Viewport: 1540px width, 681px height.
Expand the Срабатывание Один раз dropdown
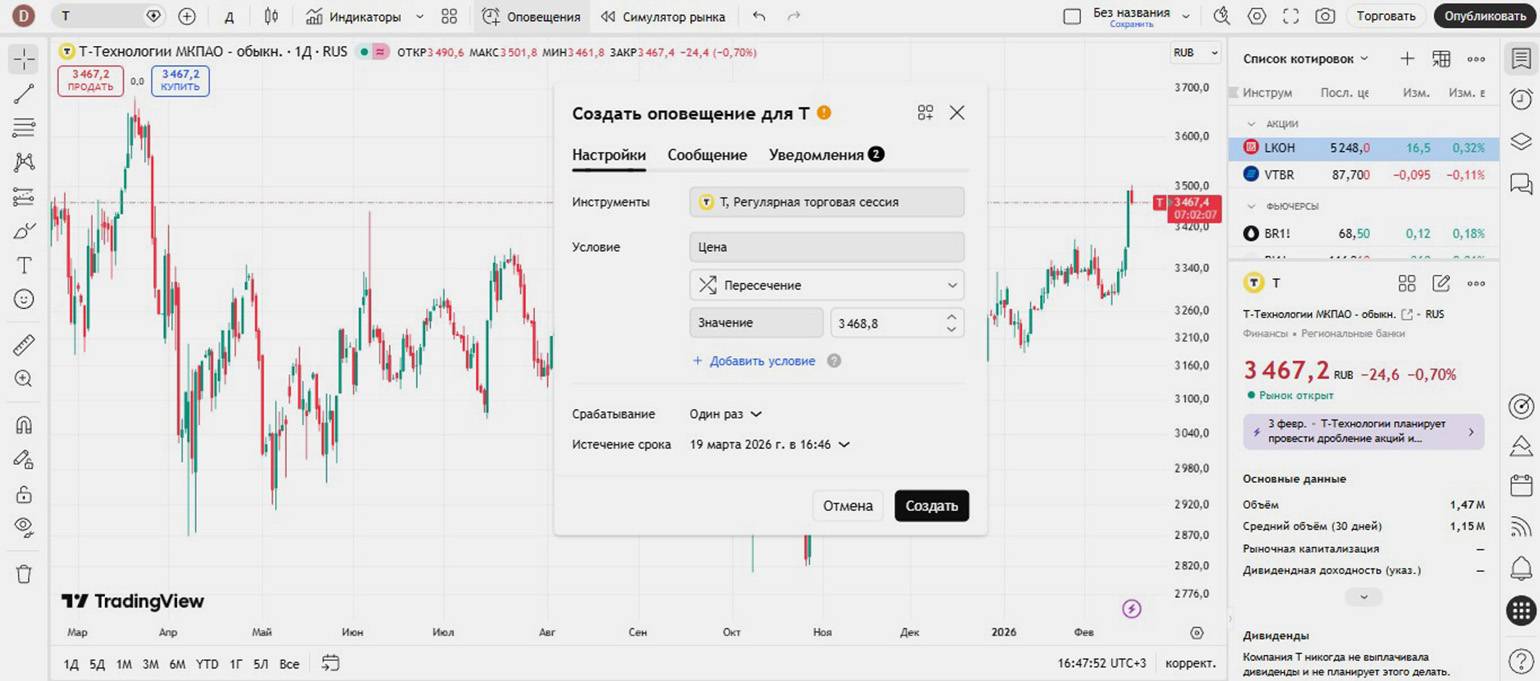point(726,414)
